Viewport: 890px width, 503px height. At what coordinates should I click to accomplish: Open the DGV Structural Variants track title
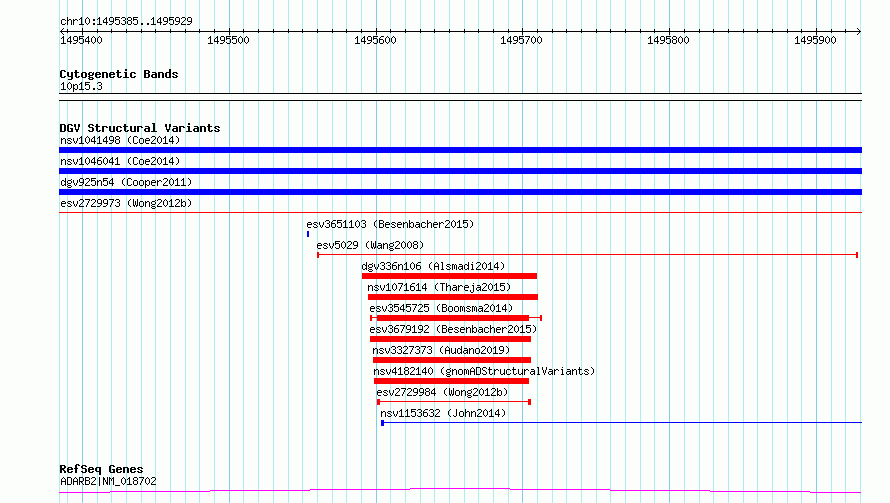(140, 128)
